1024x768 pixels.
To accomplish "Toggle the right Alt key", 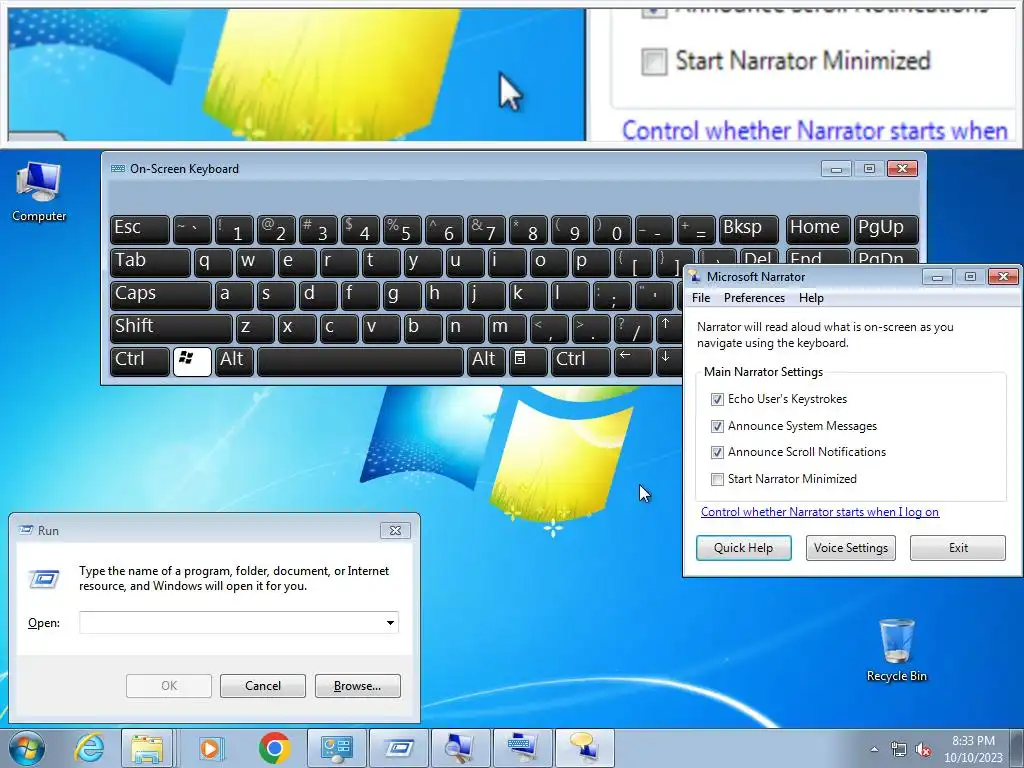I will coord(485,361).
